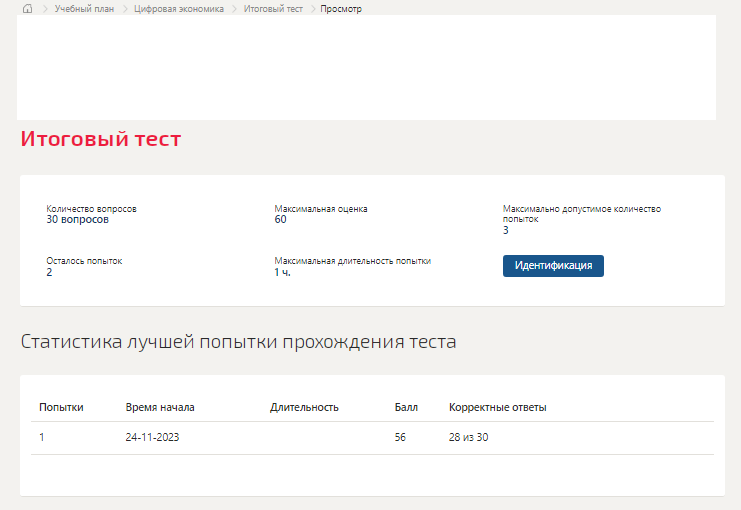
Task: Open the home icon in breadcrumbs
Action: click(28, 9)
